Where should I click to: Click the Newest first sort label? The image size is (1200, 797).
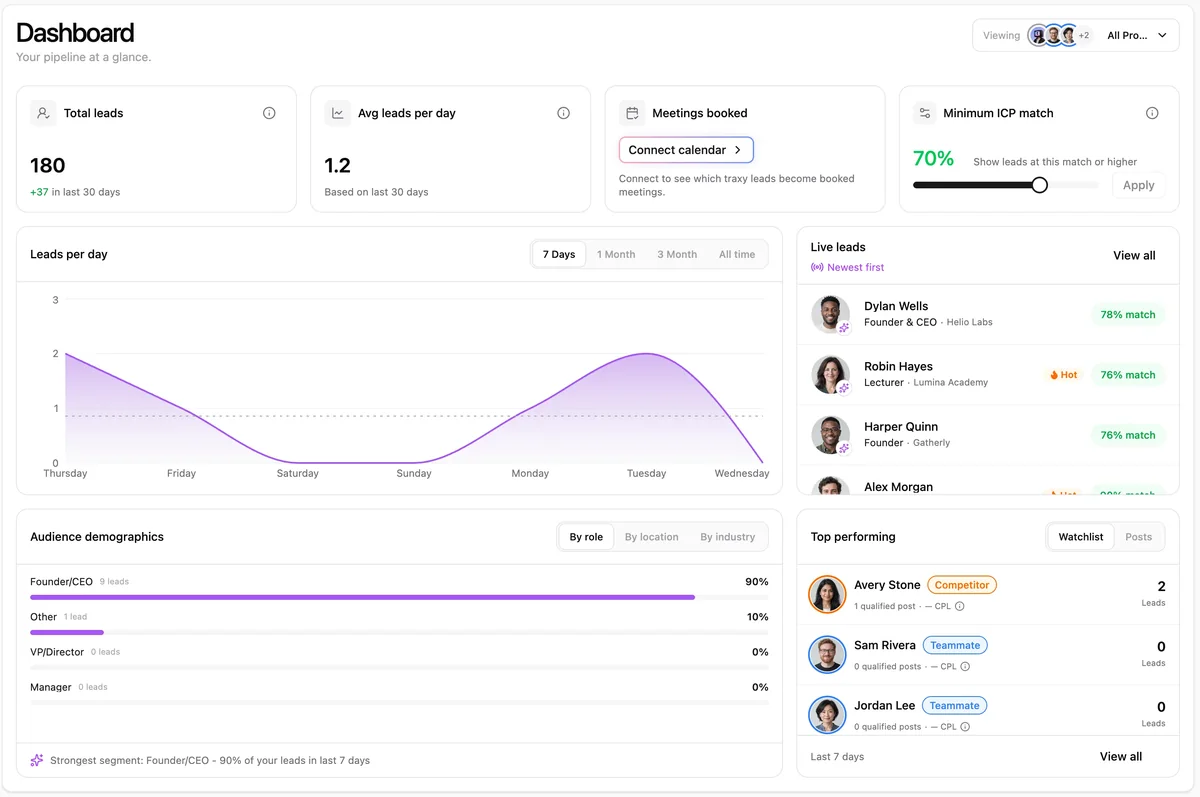(x=856, y=267)
